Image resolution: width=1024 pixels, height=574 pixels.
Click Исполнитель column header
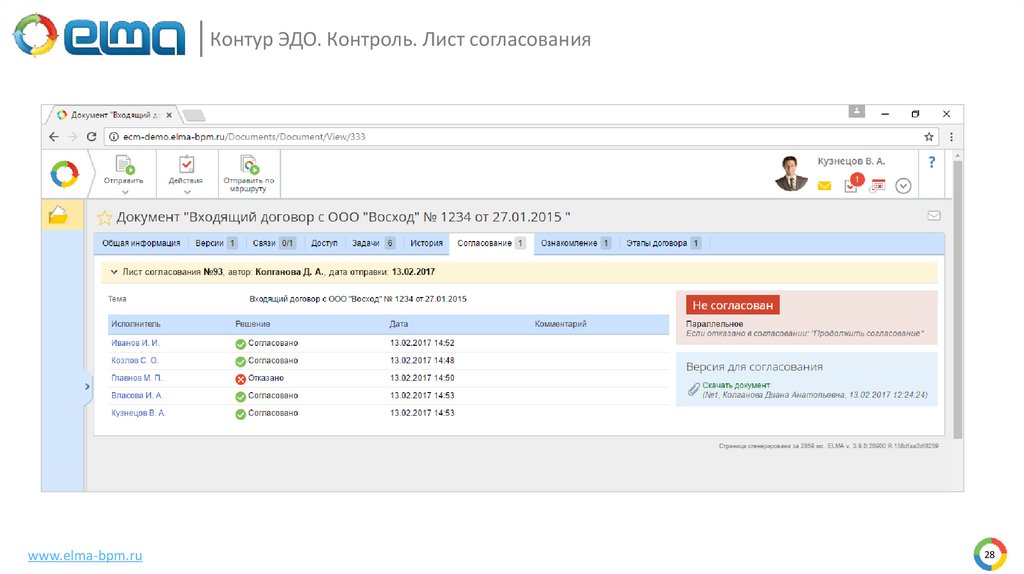[135, 324]
